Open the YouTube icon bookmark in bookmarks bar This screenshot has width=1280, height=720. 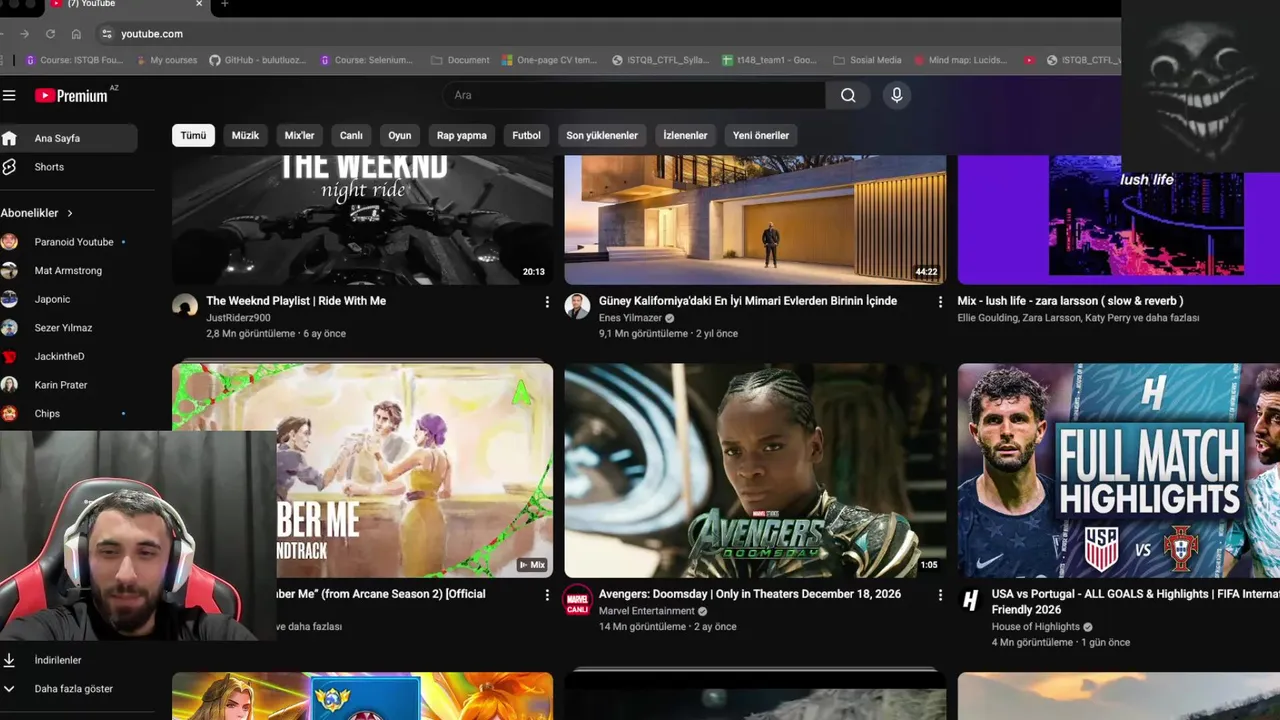pos(1029,60)
